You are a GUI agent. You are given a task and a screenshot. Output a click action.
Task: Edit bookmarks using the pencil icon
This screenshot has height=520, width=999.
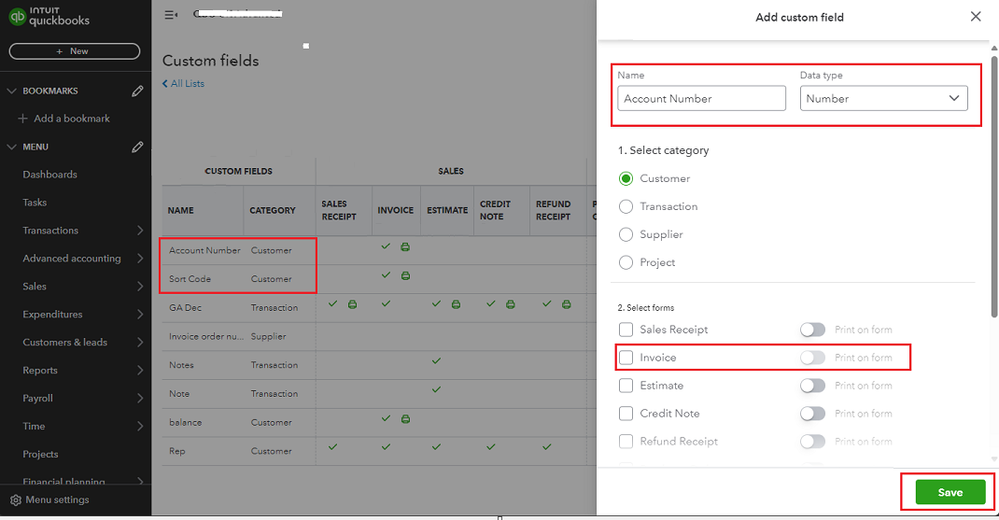(137, 91)
